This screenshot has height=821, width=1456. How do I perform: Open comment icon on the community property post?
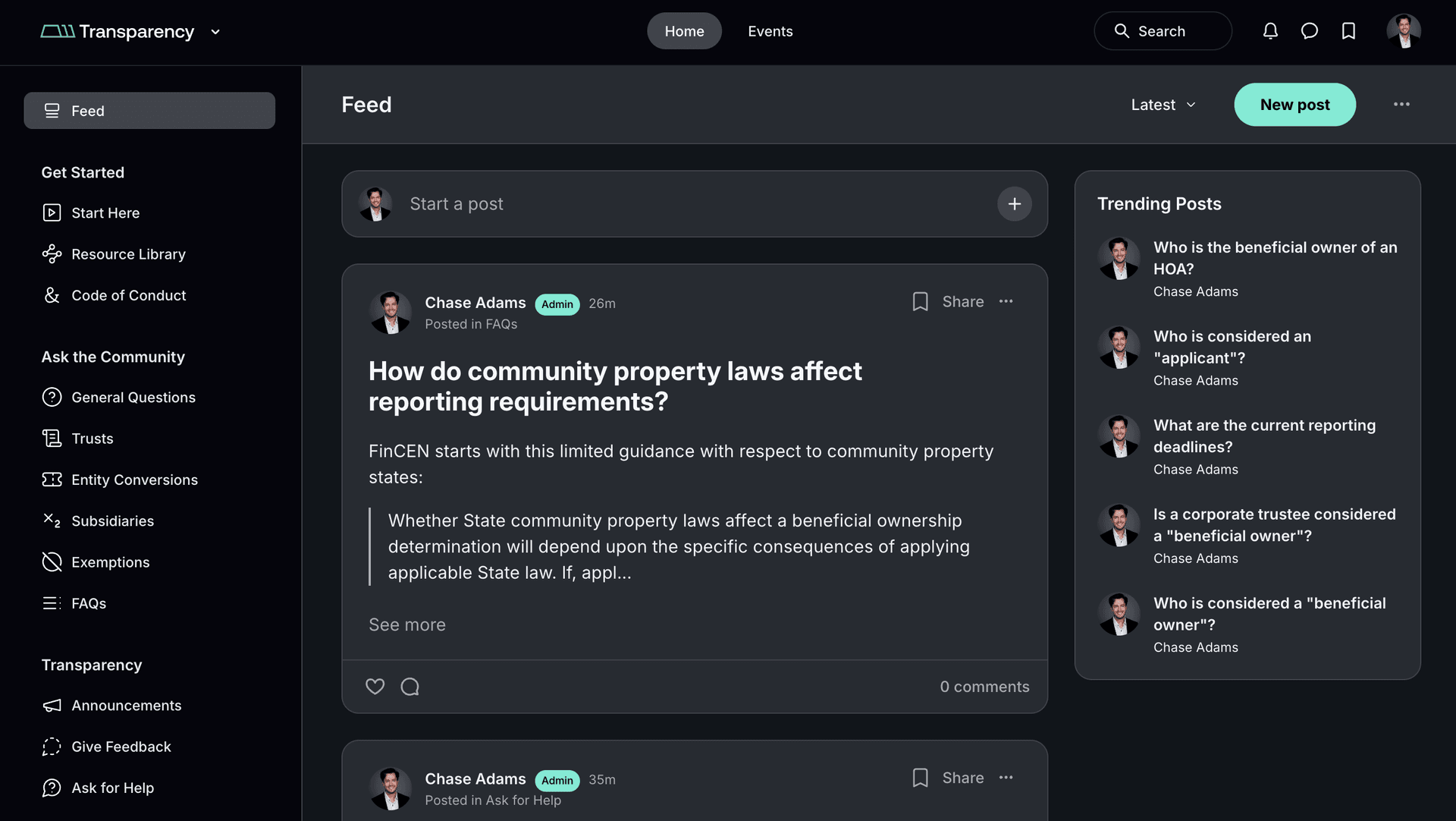[x=410, y=687]
